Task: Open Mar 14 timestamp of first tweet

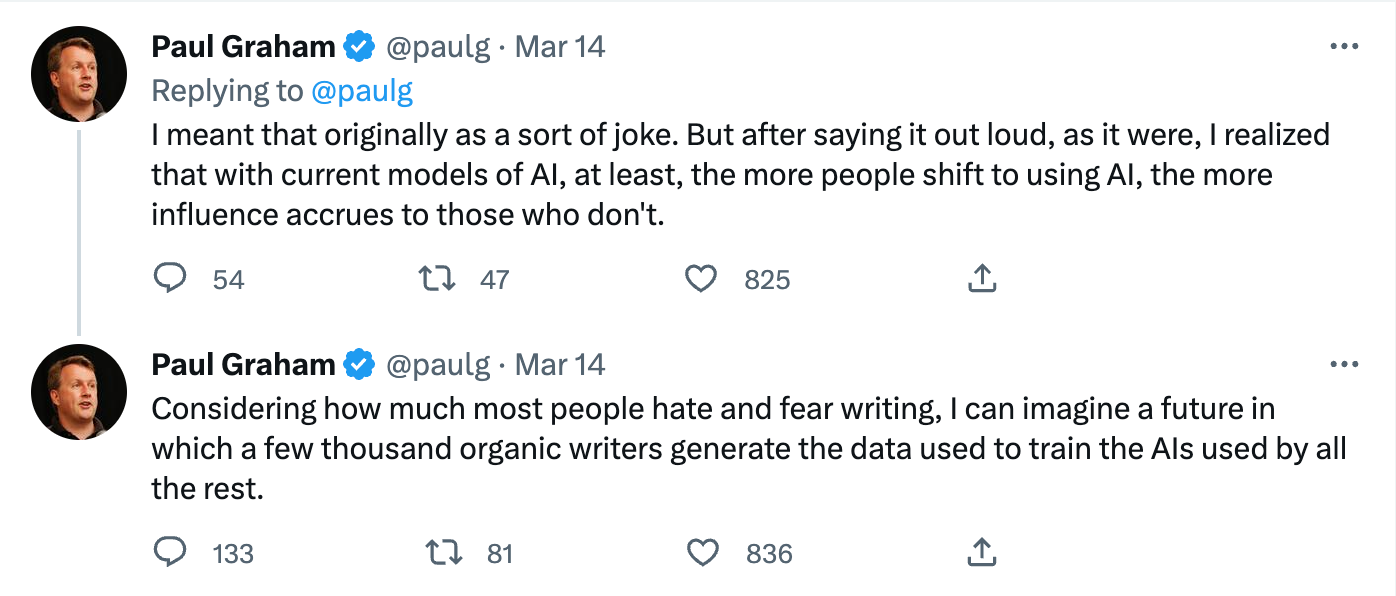Action: point(560,47)
